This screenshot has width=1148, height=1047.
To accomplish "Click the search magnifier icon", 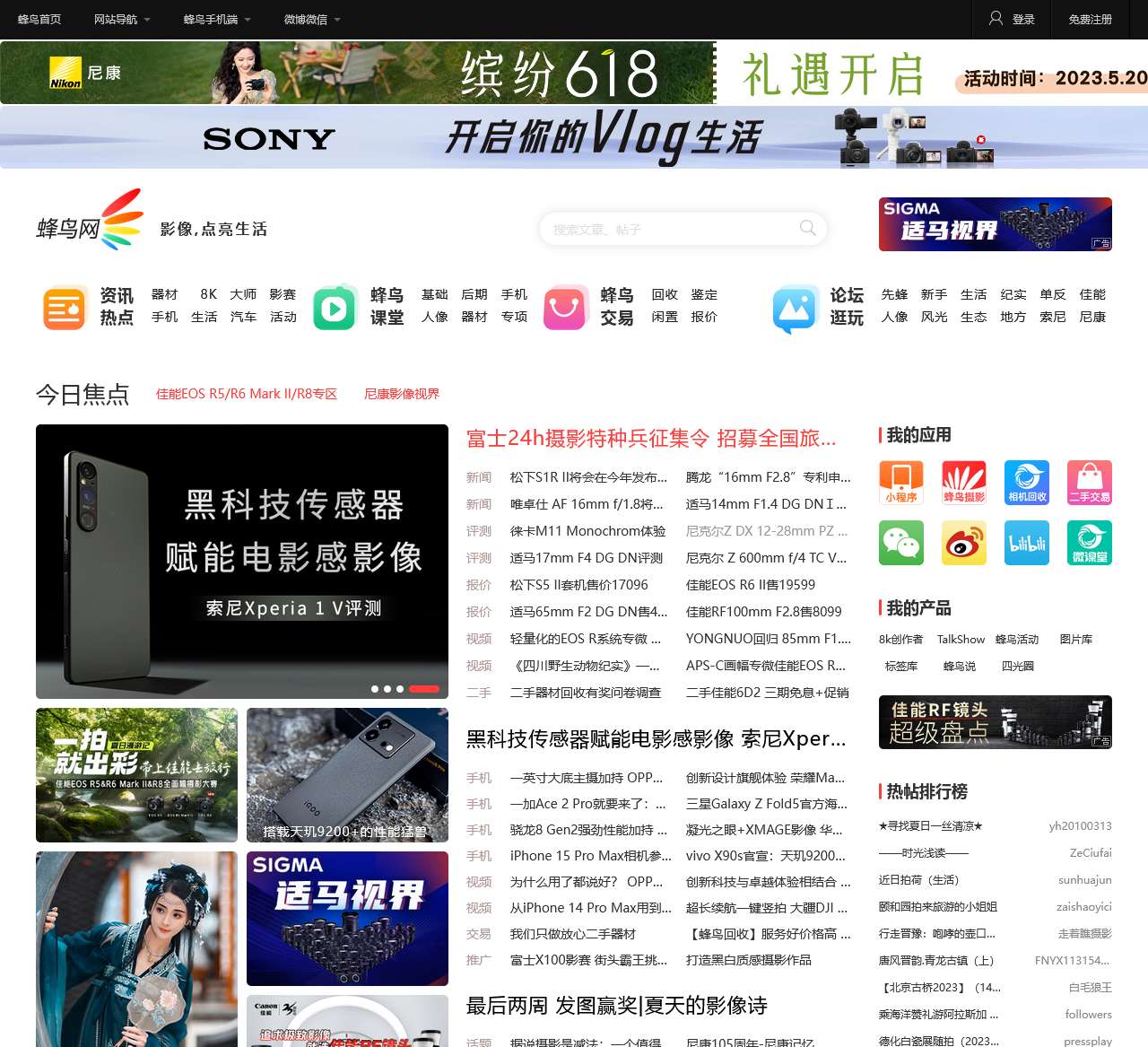I will click(808, 228).
